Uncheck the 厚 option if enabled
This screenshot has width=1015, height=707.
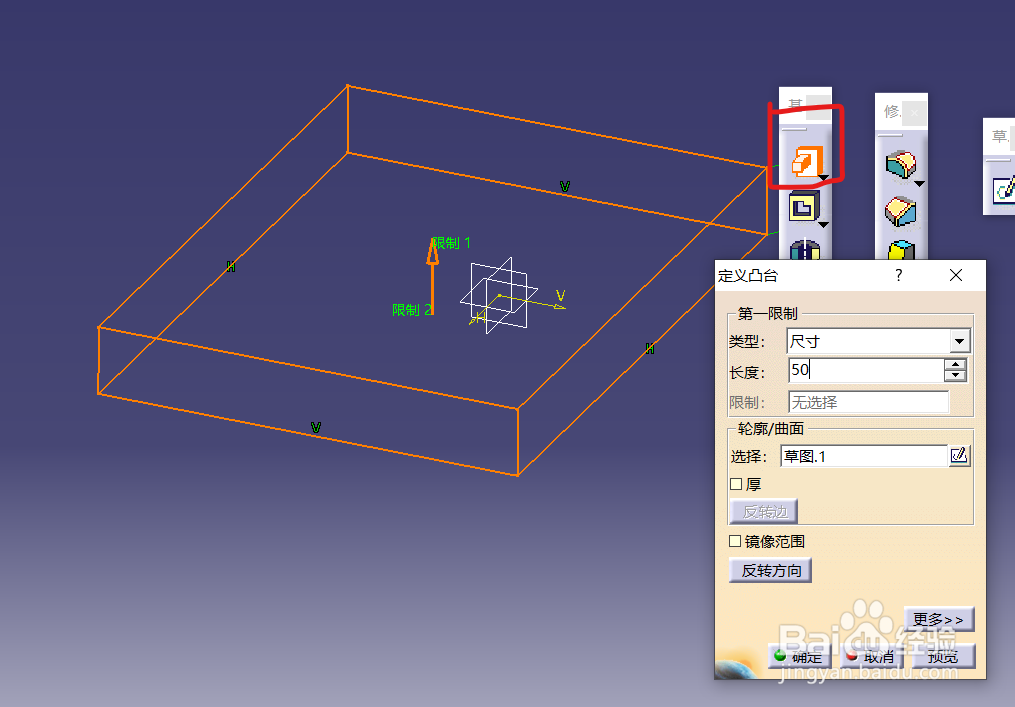(x=735, y=483)
